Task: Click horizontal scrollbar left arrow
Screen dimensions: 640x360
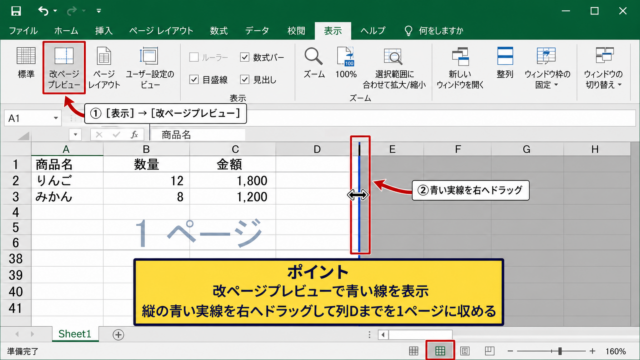Action: [x=383, y=335]
